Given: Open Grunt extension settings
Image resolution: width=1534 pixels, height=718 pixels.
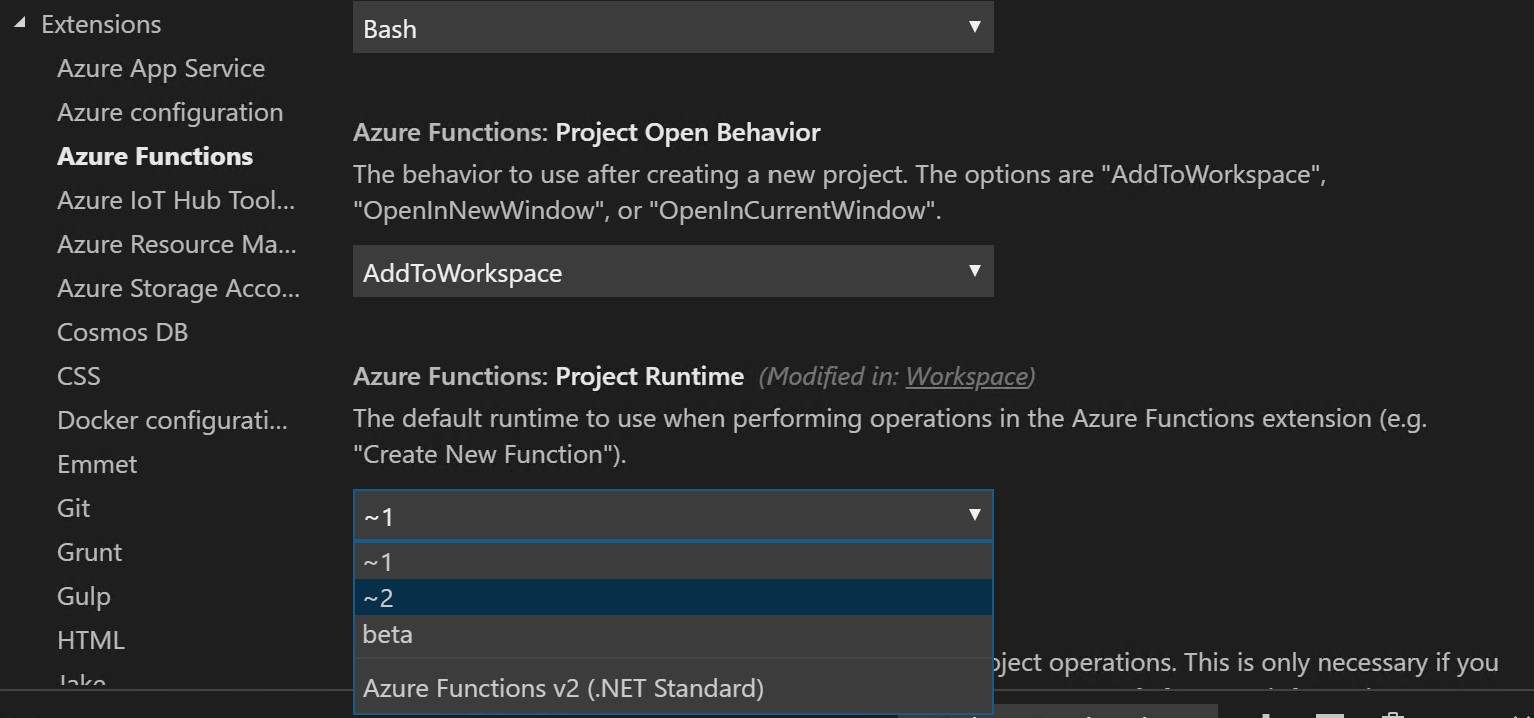Looking at the screenshot, I should [89, 552].
